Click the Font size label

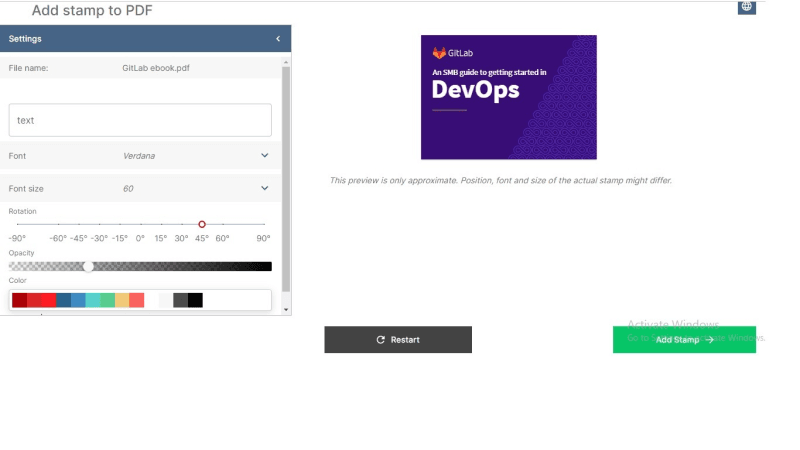pos(26,189)
